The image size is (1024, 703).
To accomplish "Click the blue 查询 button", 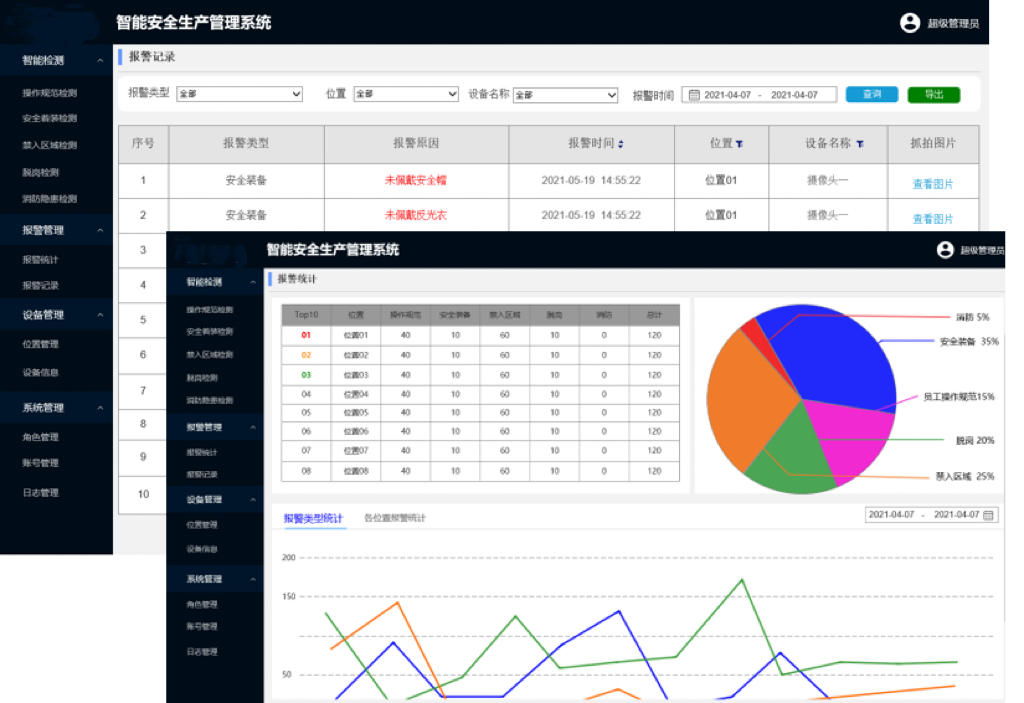I will (x=872, y=94).
